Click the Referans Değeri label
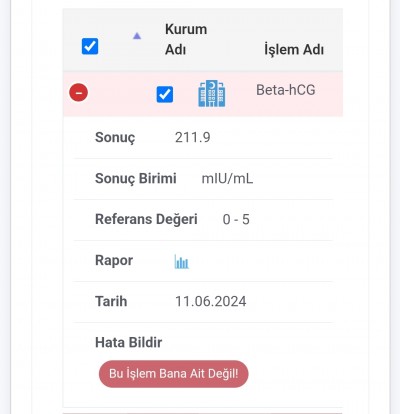400x414 pixels. 146,219
